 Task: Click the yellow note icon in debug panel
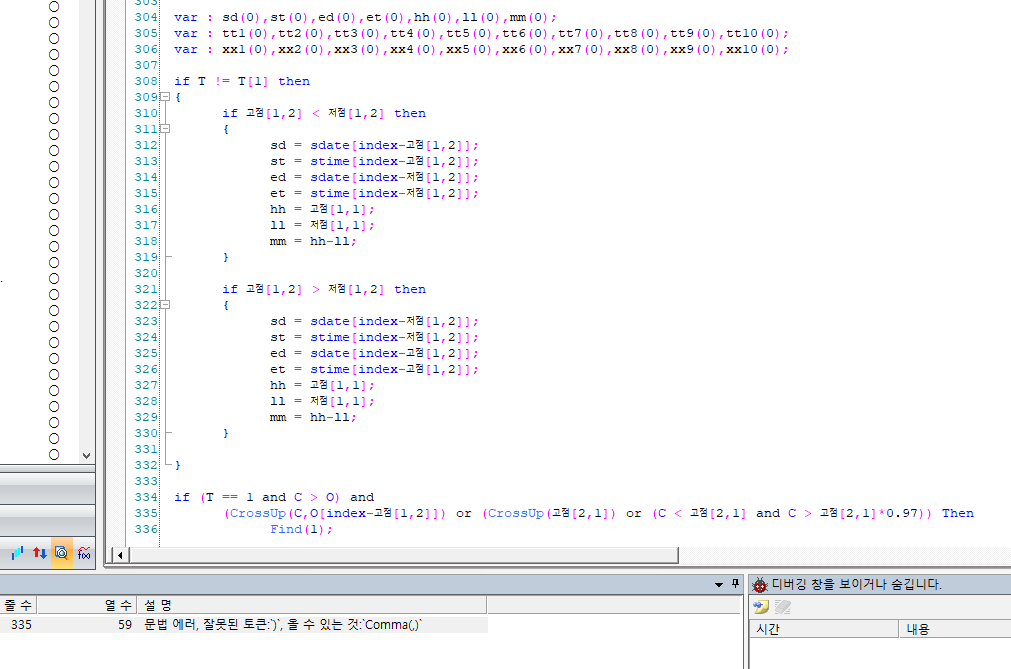(762, 607)
